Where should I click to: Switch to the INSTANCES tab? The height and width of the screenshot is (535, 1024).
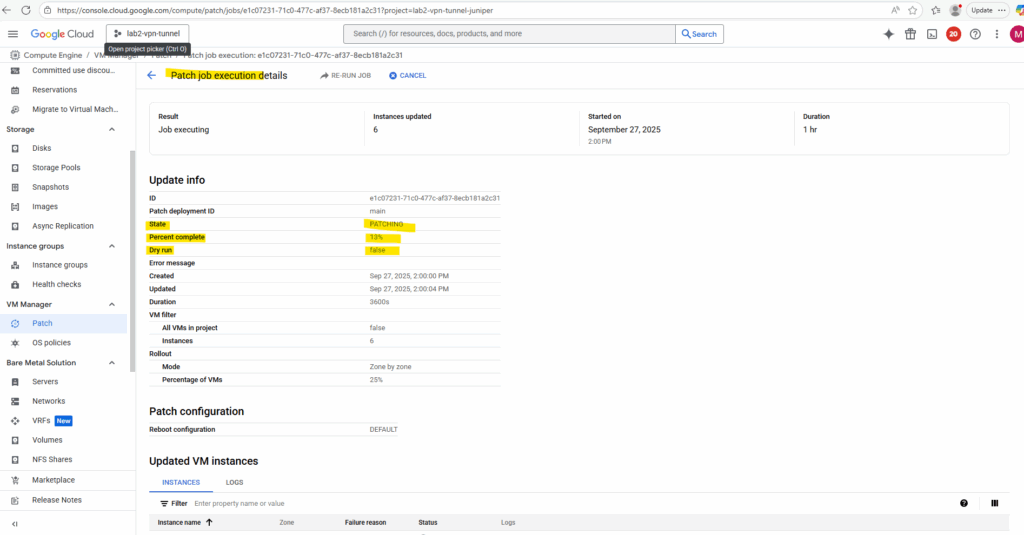coord(181,483)
